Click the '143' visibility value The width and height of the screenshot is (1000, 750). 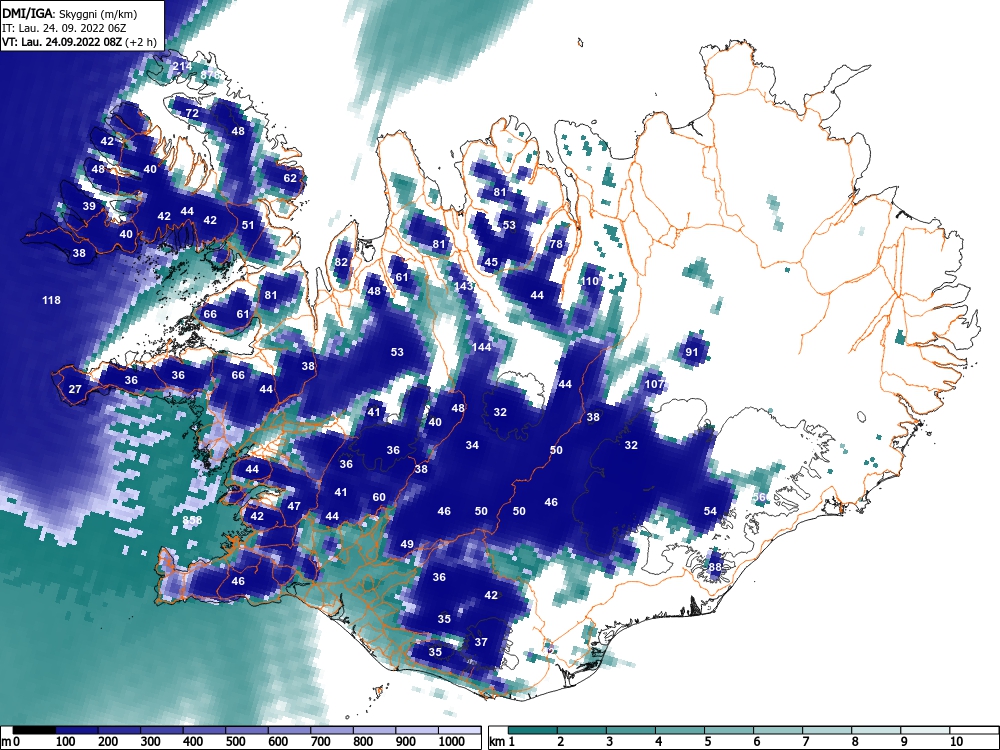[x=464, y=286]
